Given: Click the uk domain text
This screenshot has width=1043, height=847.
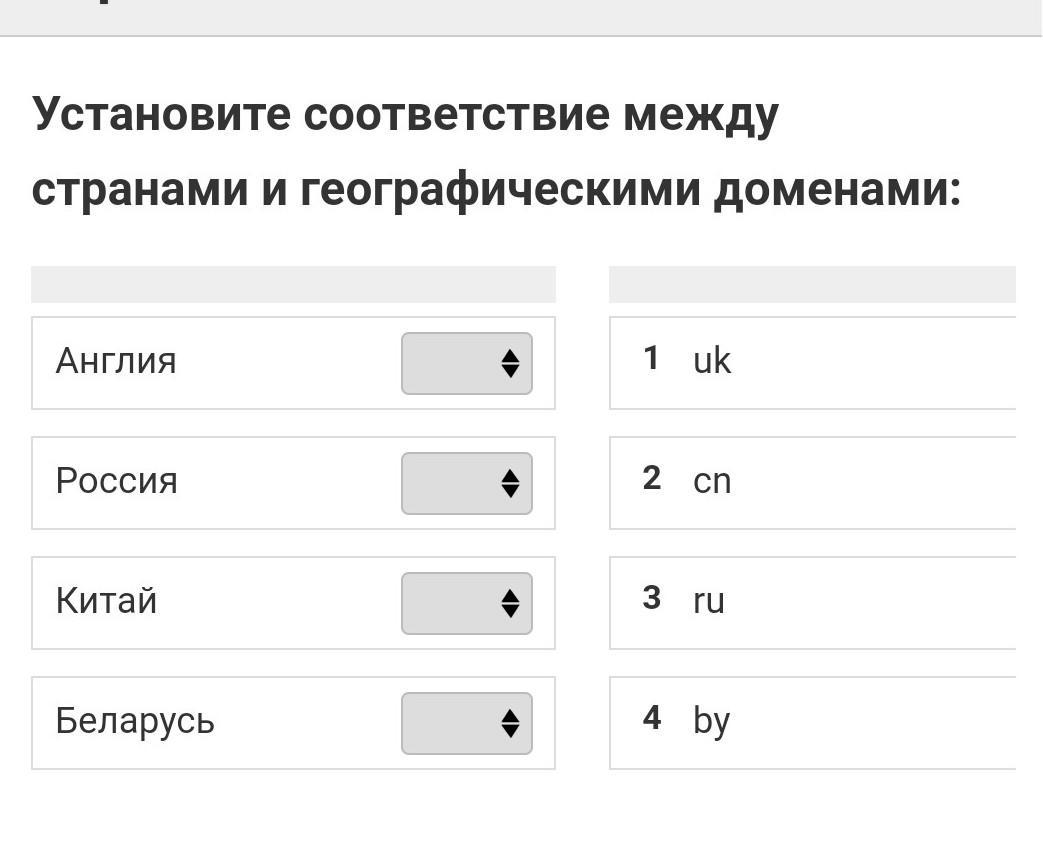Looking at the screenshot, I should click(712, 360).
